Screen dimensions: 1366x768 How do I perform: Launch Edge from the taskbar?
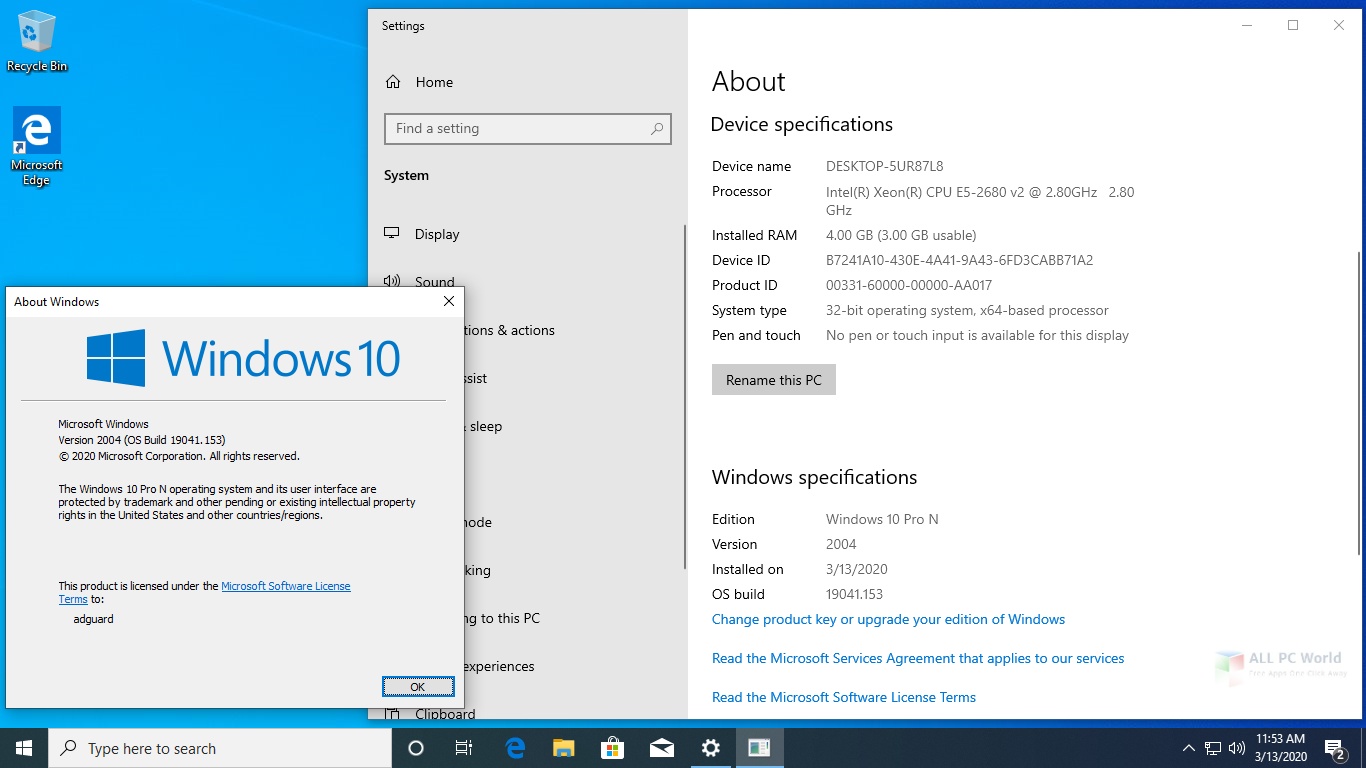tap(515, 748)
